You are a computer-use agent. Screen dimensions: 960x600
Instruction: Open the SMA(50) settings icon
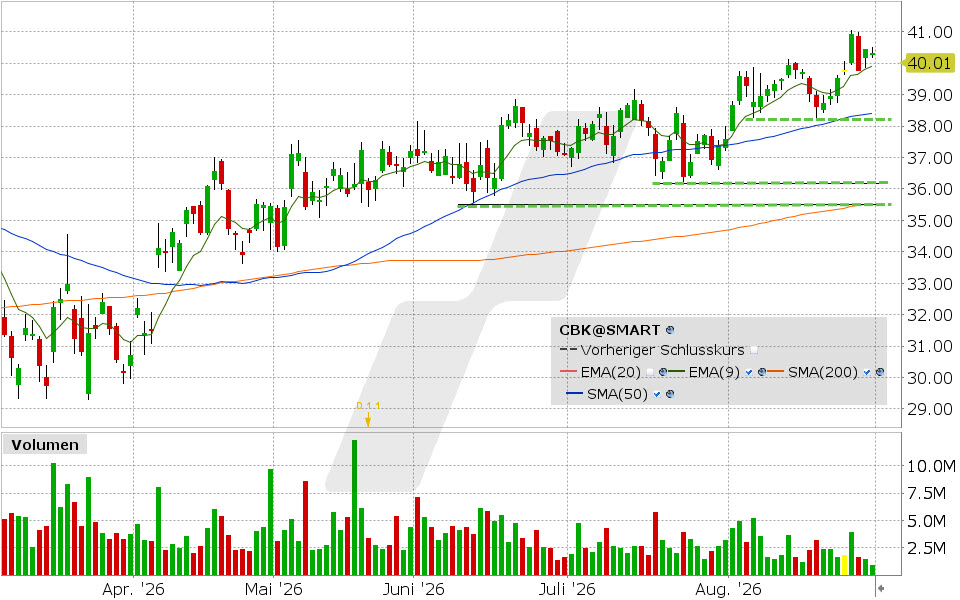[670, 394]
